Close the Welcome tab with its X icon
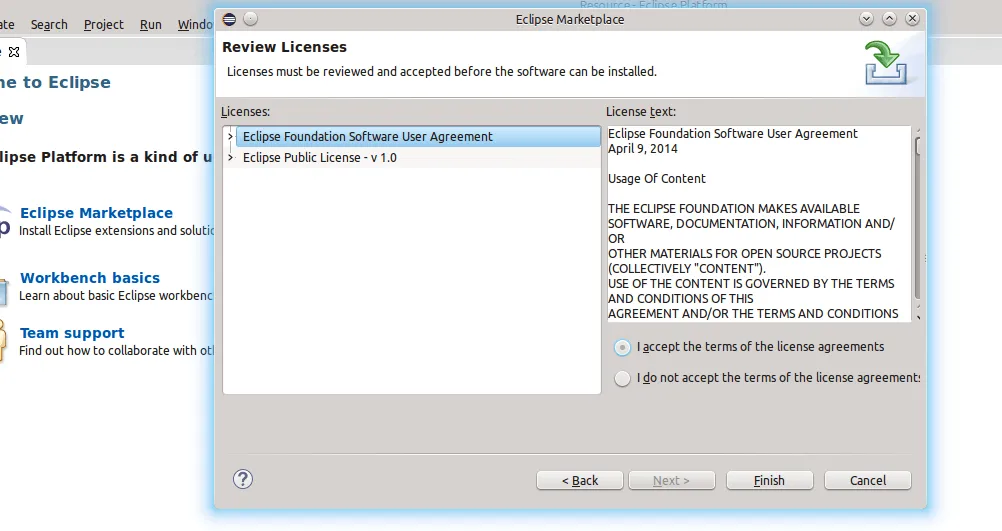This screenshot has width=1002, height=531. [x=14, y=51]
